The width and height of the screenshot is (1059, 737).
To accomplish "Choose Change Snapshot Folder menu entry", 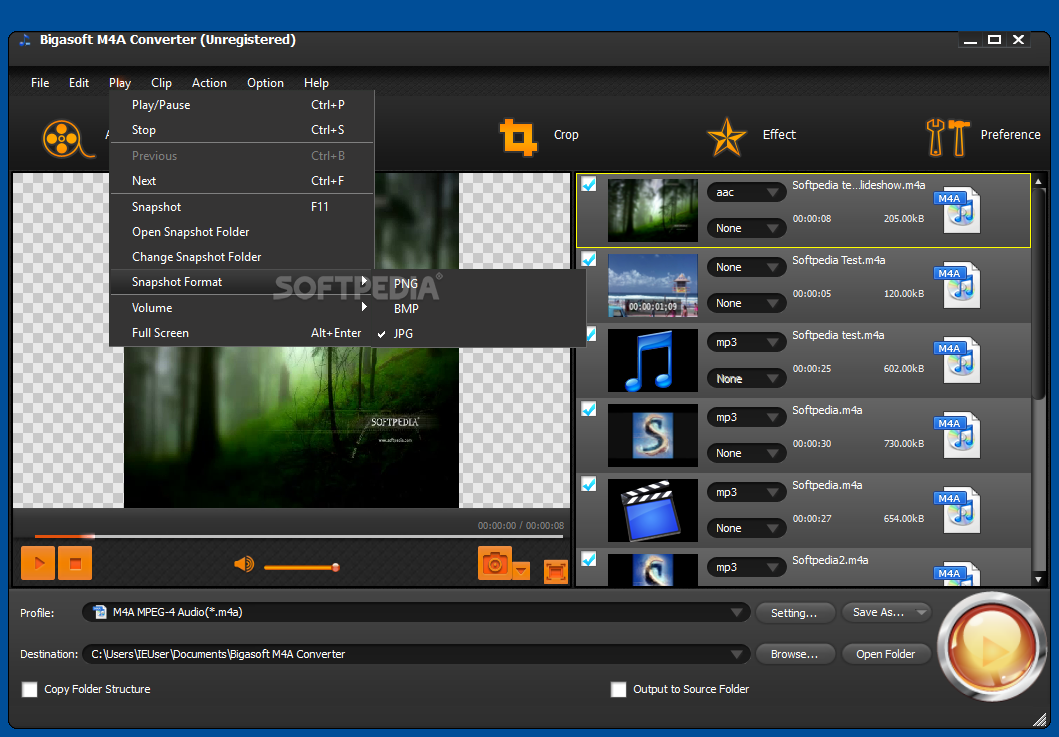I will pyautogui.click(x=242, y=257).
